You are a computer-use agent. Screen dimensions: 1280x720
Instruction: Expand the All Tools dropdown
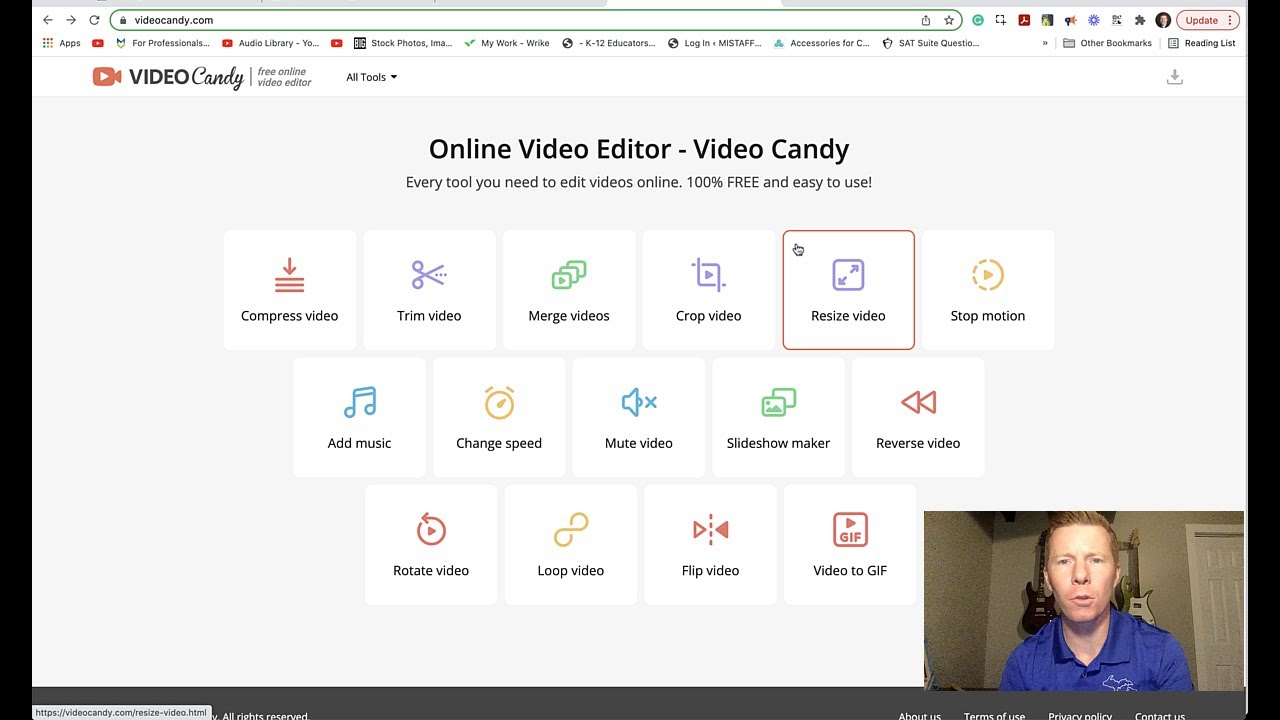point(371,77)
